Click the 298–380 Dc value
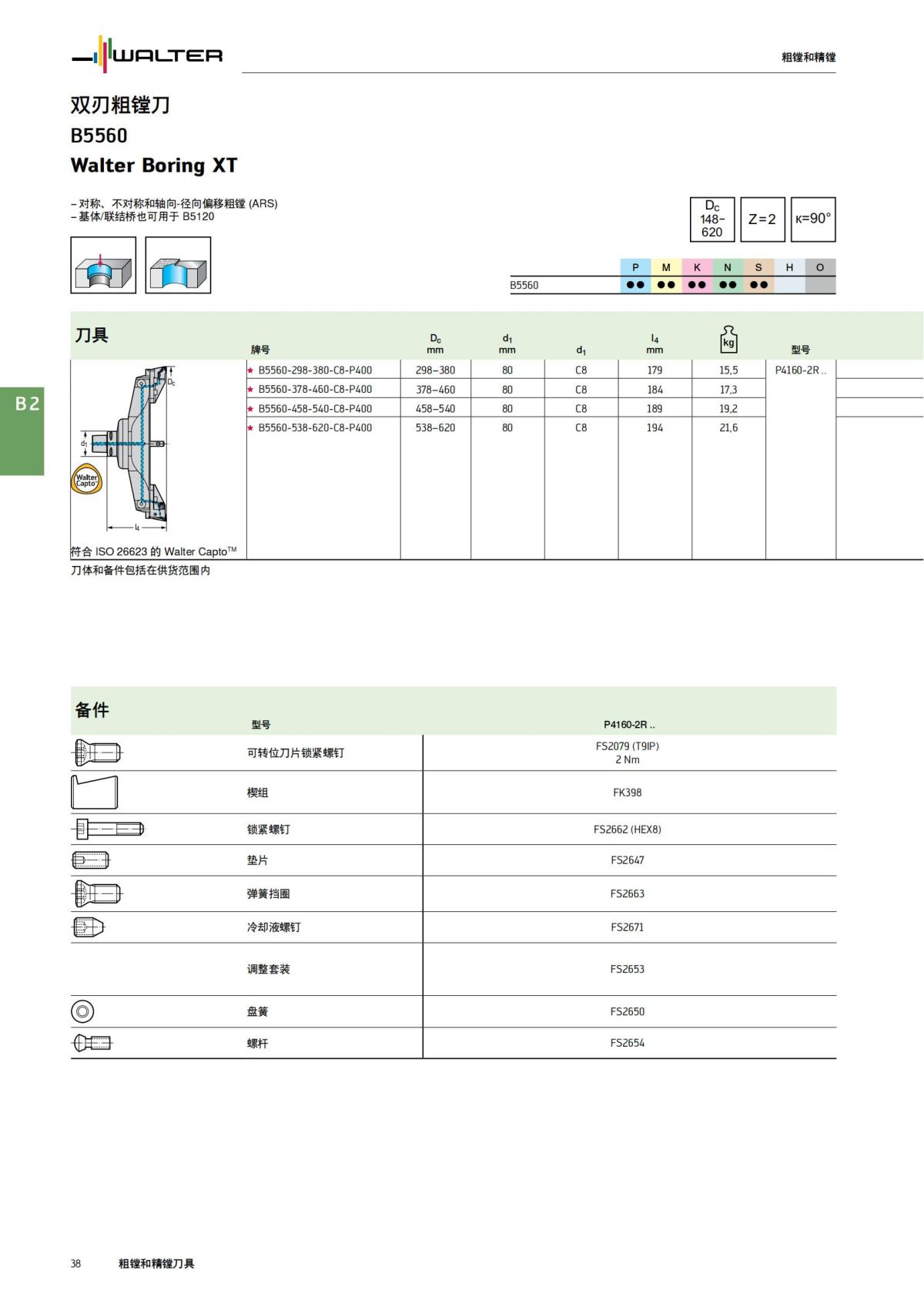Viewport: 924px width, 1307px height. (435, 370)
